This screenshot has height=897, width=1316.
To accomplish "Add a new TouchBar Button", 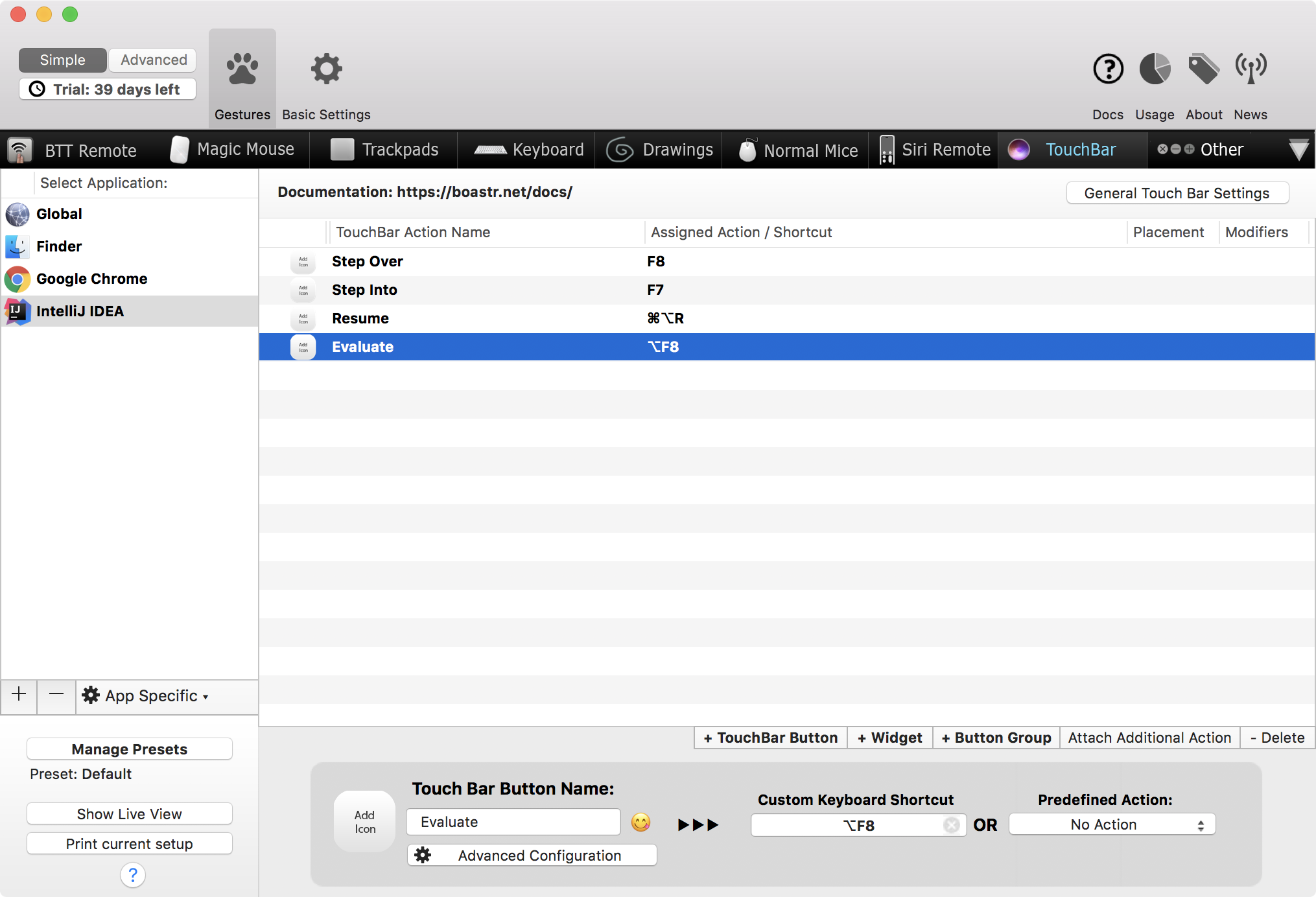I will pyautogui.click(x=771, y=738).
